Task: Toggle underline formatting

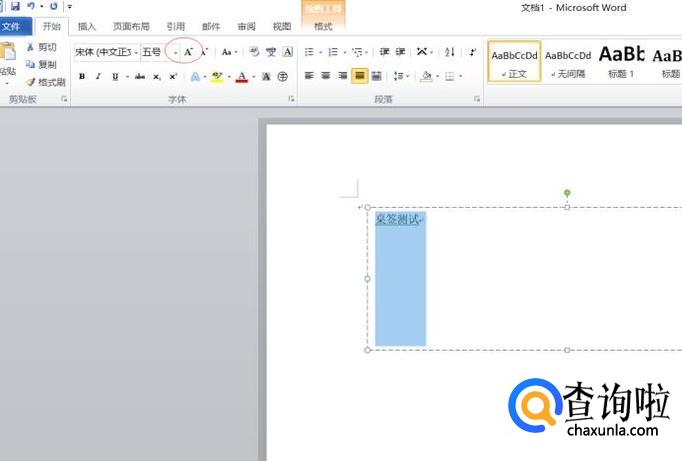Action: (115, 77)
